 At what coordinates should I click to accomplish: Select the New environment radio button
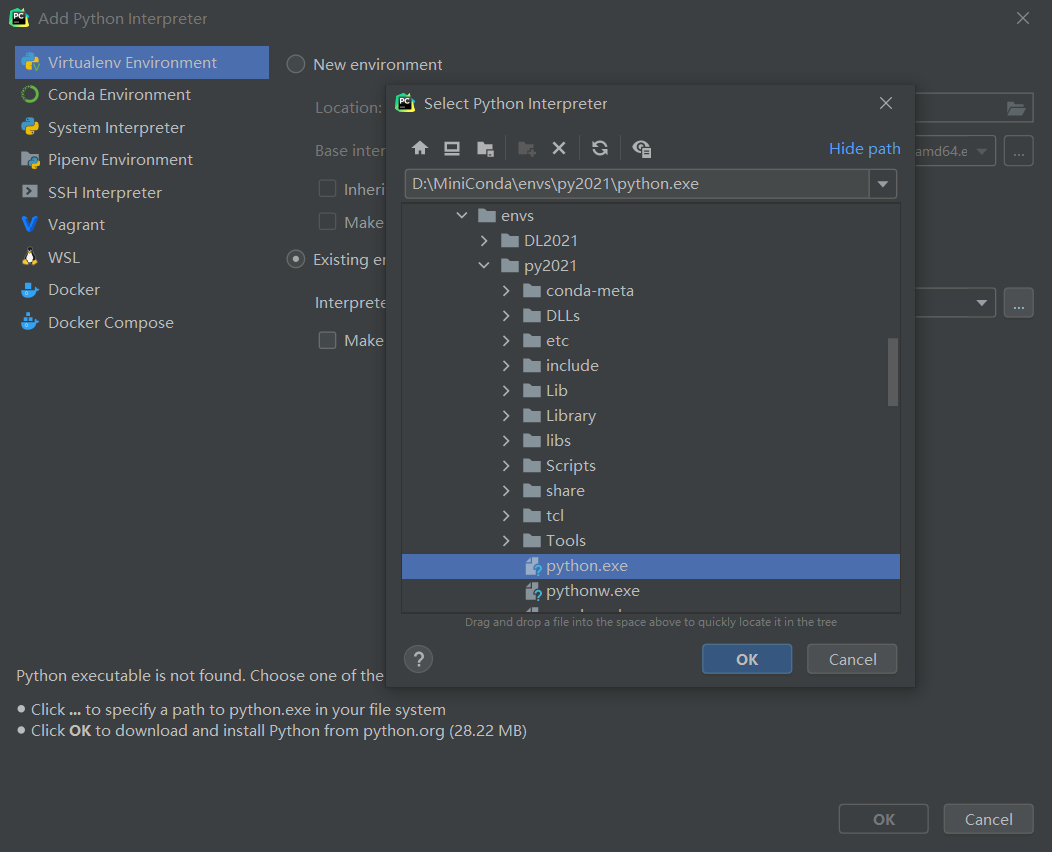click(x=296, y=64)
